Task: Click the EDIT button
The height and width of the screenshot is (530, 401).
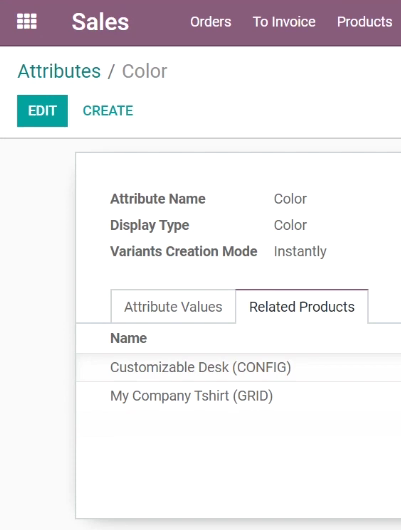Action: coord(42,111)
